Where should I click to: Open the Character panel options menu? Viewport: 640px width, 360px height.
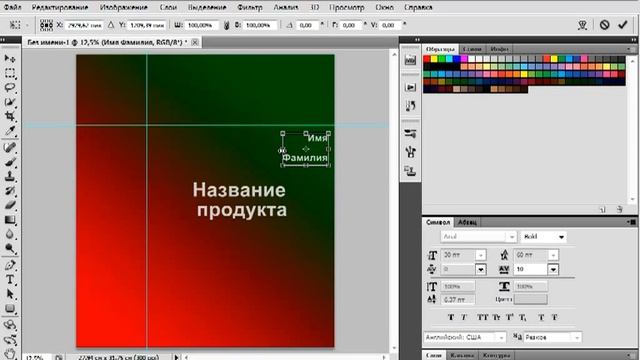(x=631, y=222)
